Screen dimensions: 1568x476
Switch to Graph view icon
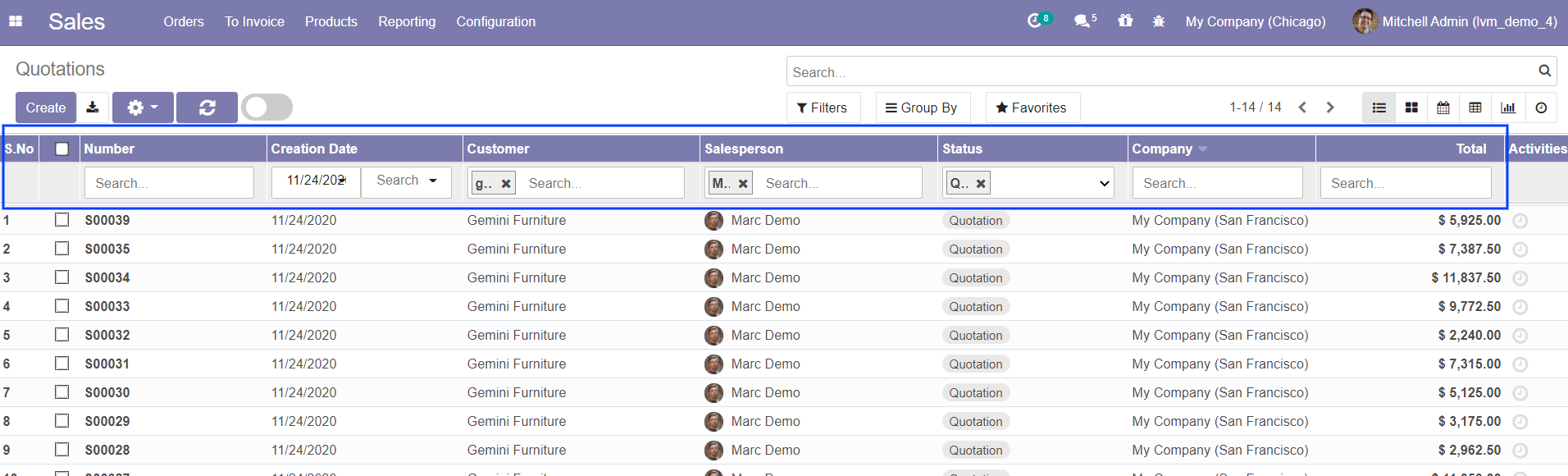(1508, 108)
